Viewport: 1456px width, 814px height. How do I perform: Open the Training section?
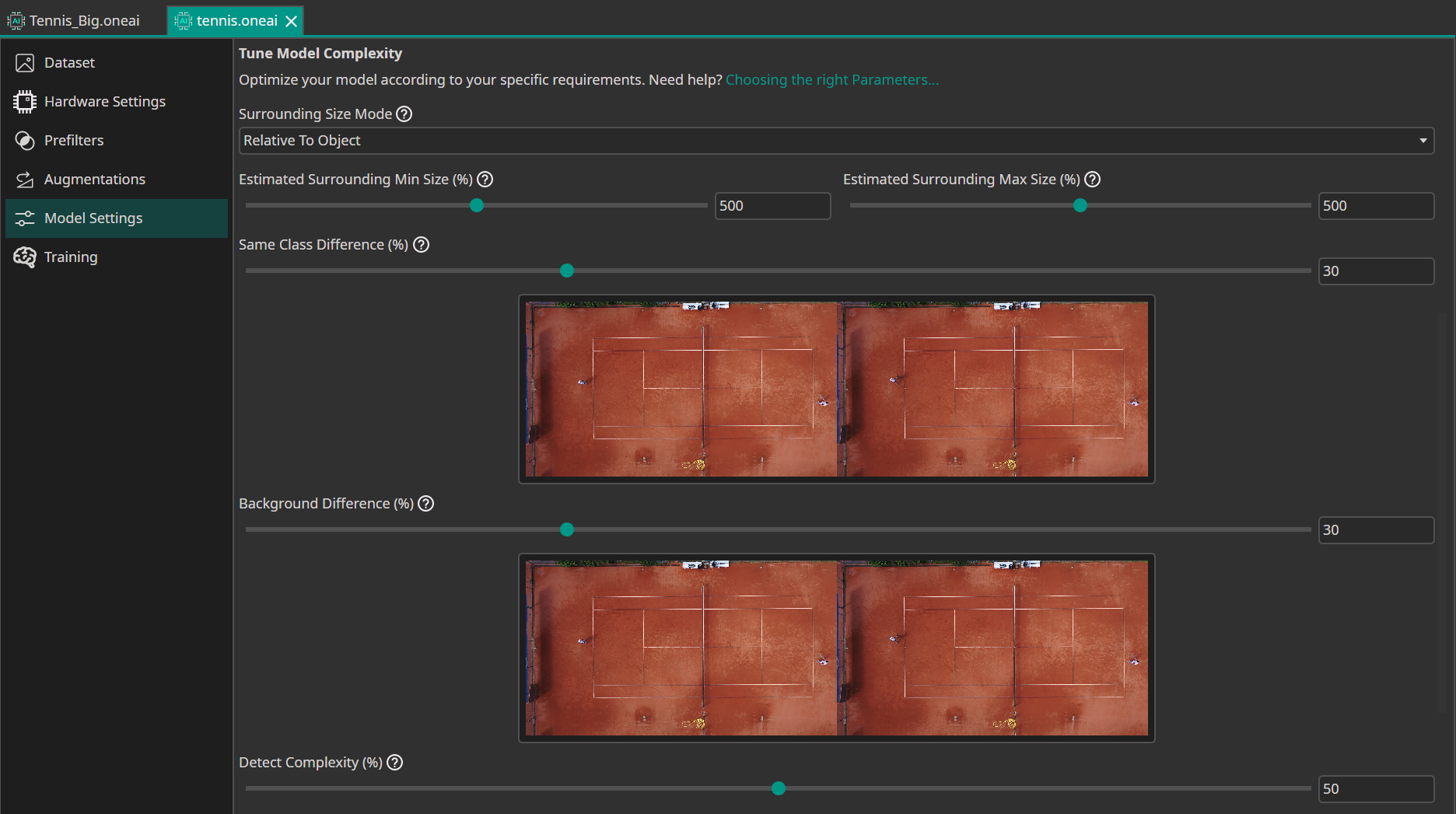tap(70, 257)
